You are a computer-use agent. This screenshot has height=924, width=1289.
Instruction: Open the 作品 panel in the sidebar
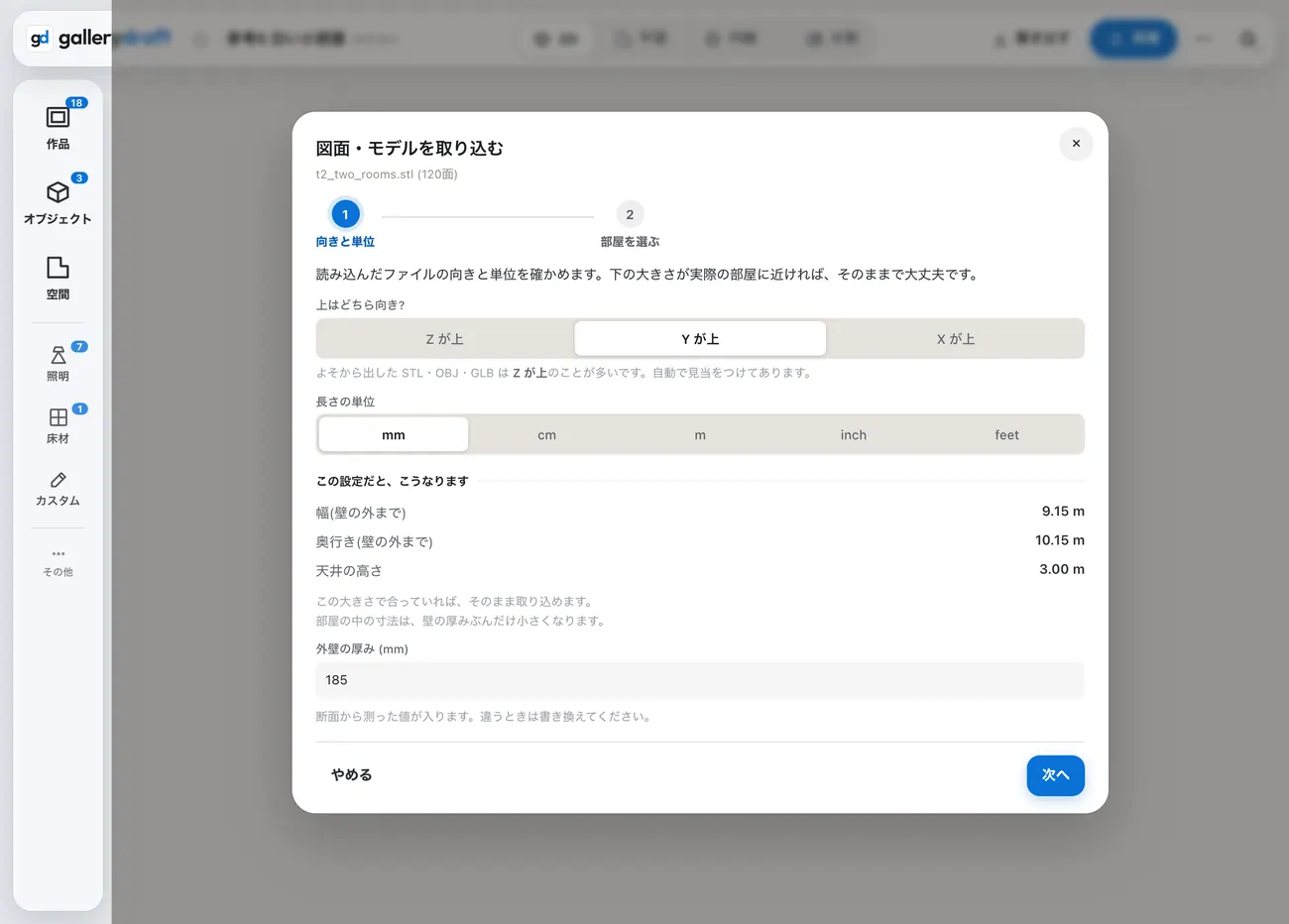58,125
